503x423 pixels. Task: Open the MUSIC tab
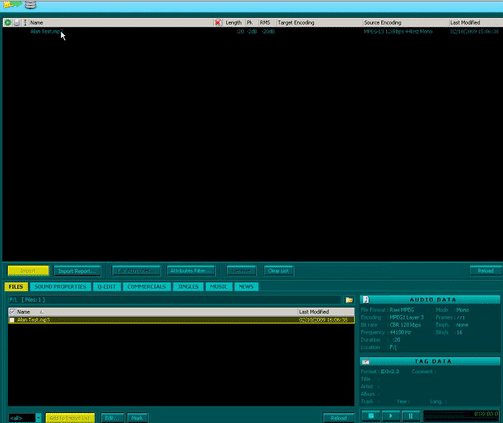click(219, 287)
